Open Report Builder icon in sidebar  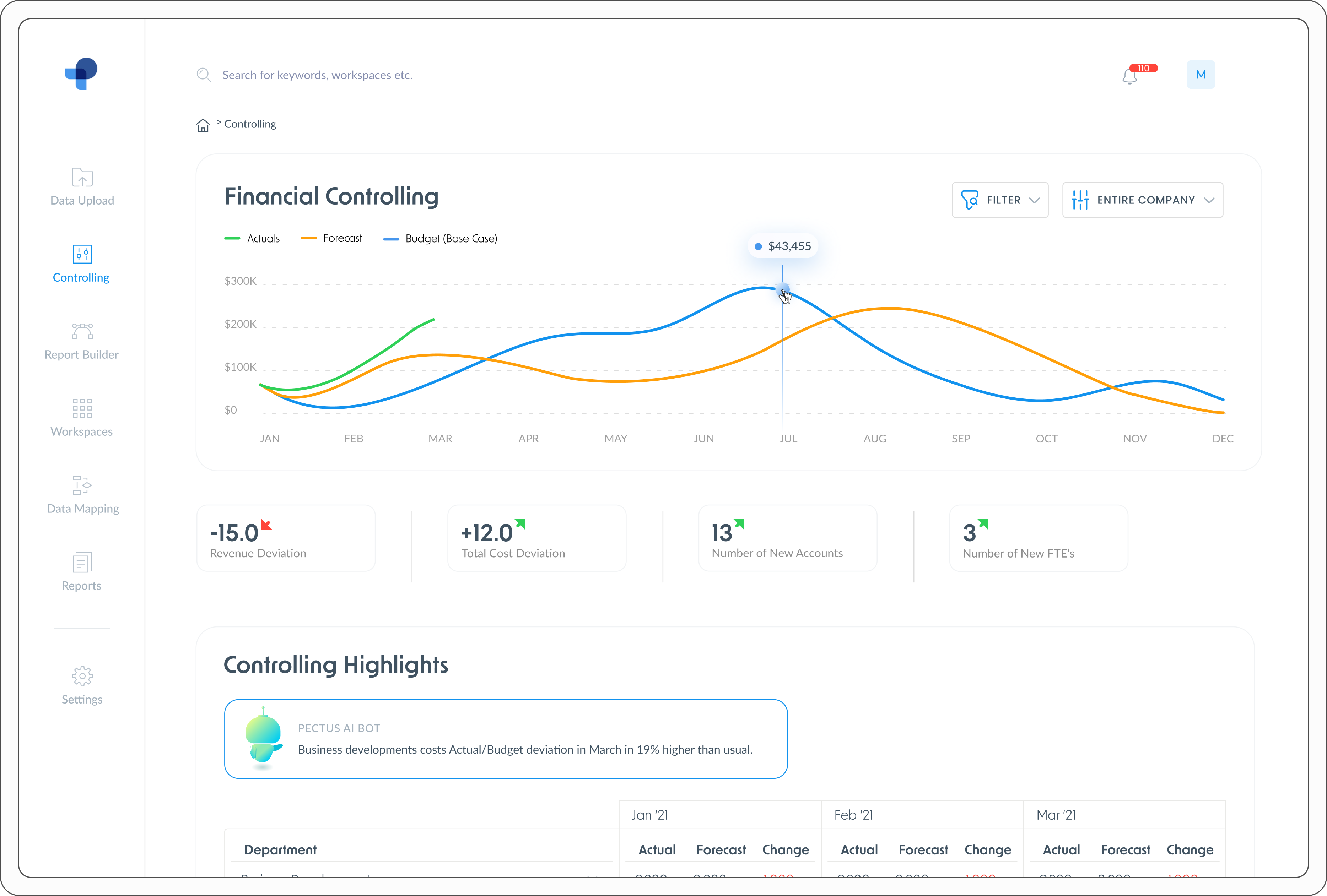pos(82,331)
